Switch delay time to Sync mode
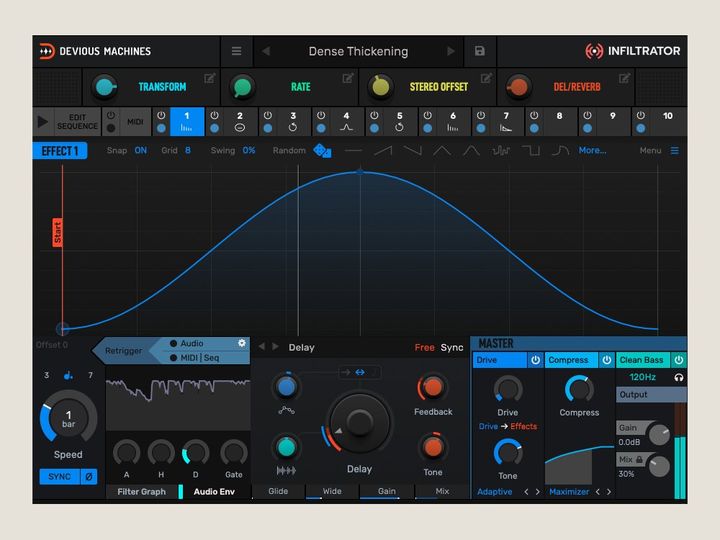 452,348
